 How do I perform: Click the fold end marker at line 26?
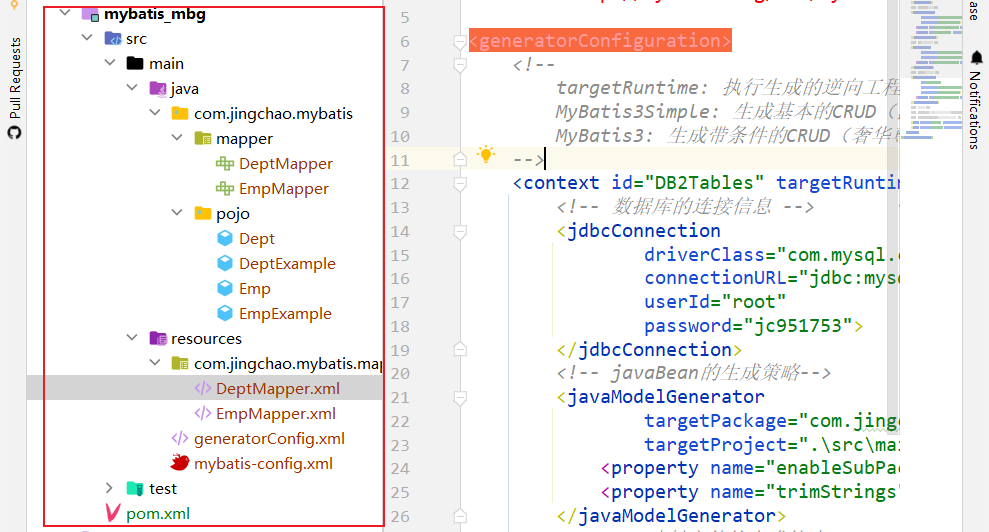click(x=460, y=516)
